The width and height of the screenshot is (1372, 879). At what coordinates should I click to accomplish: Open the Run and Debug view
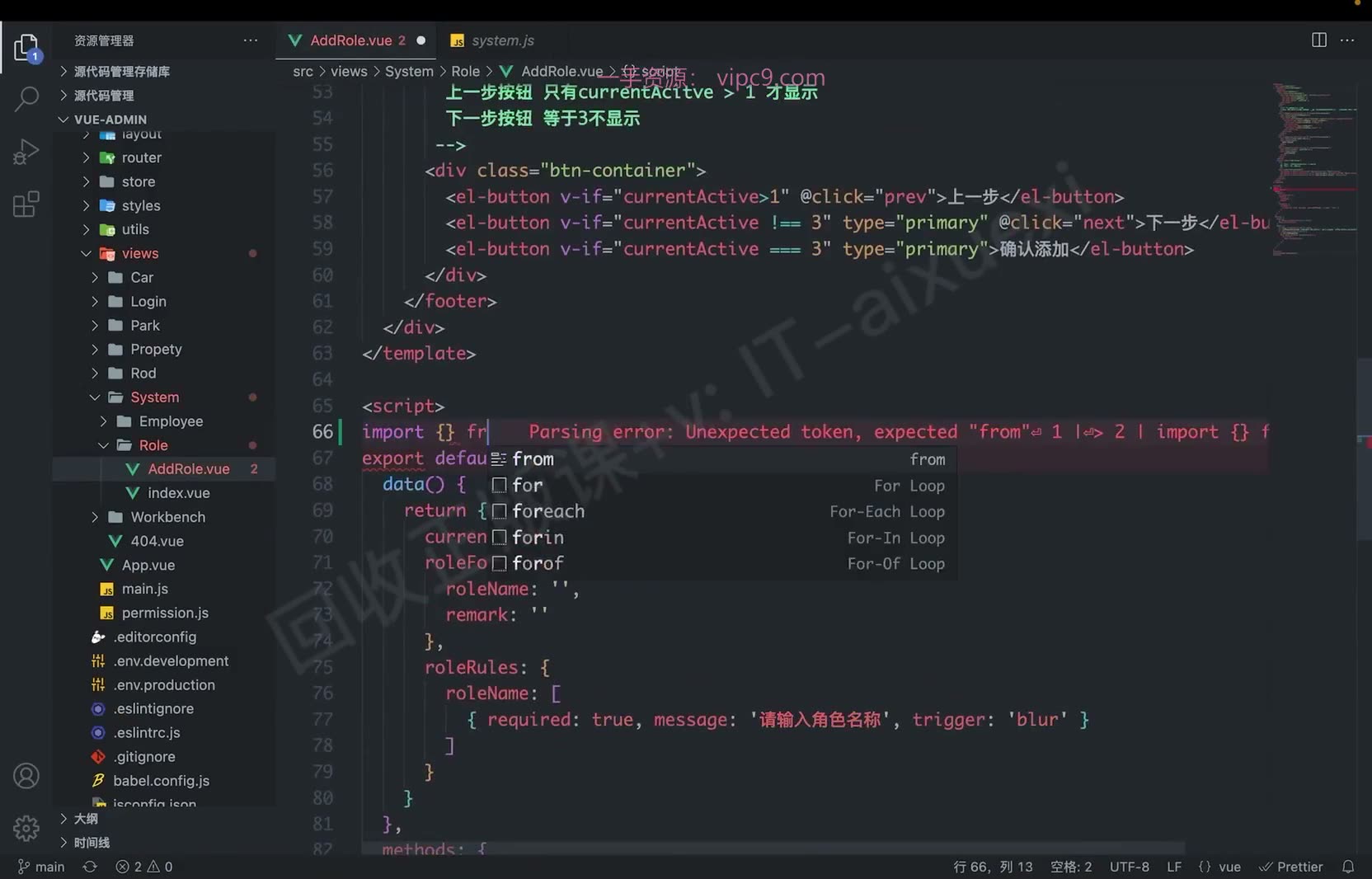(x=26, y=152)
